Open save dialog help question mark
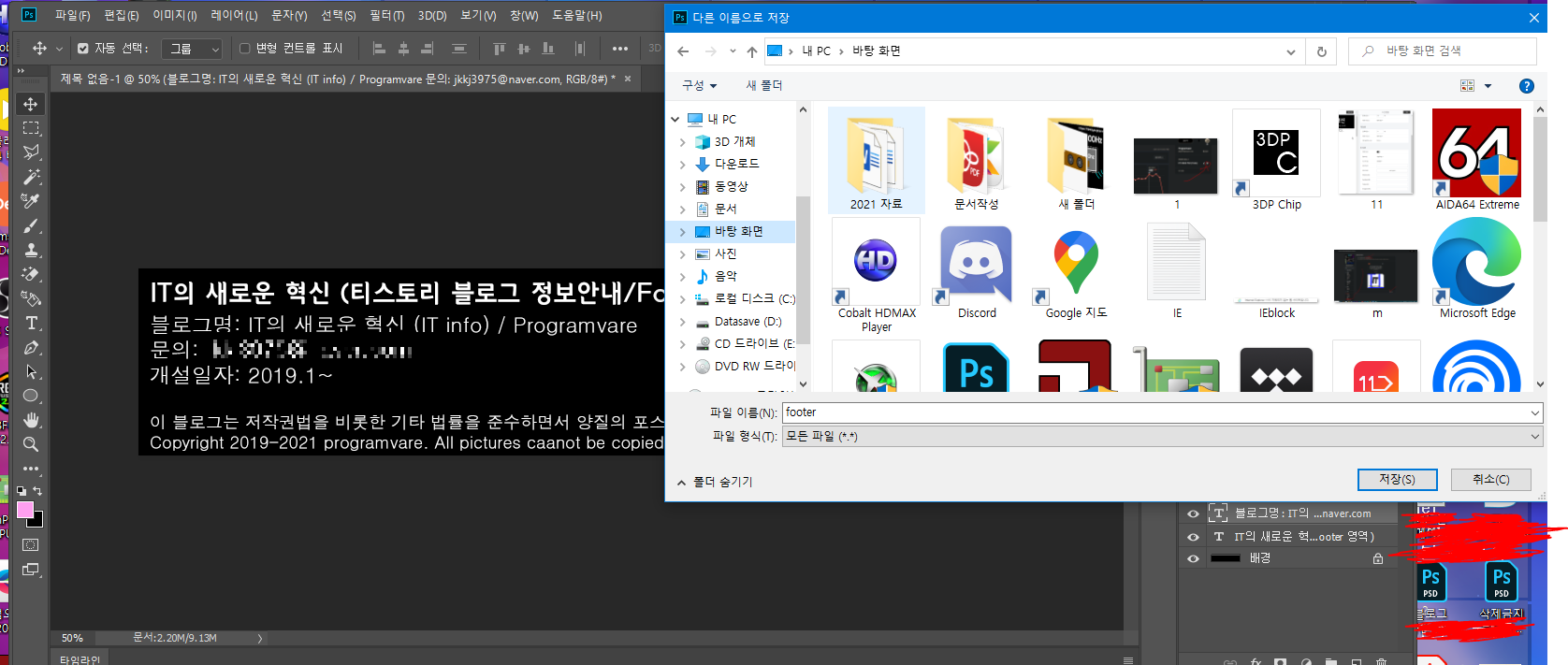 1526,86
